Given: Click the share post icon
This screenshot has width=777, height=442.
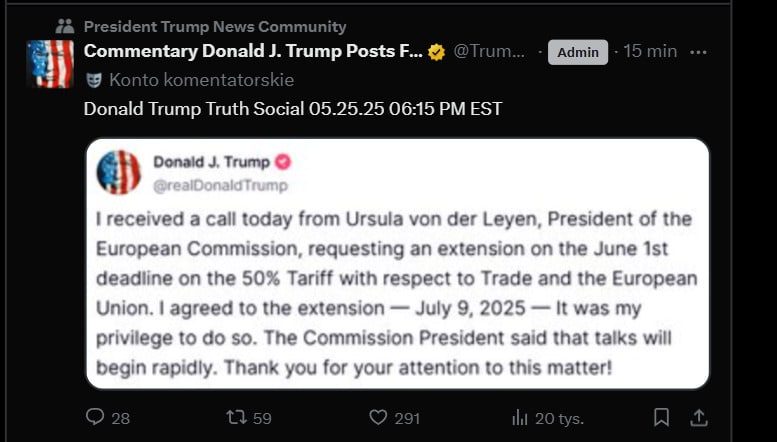Looking at the screenshot, I should pyautogui.click(x=699, y=417).
